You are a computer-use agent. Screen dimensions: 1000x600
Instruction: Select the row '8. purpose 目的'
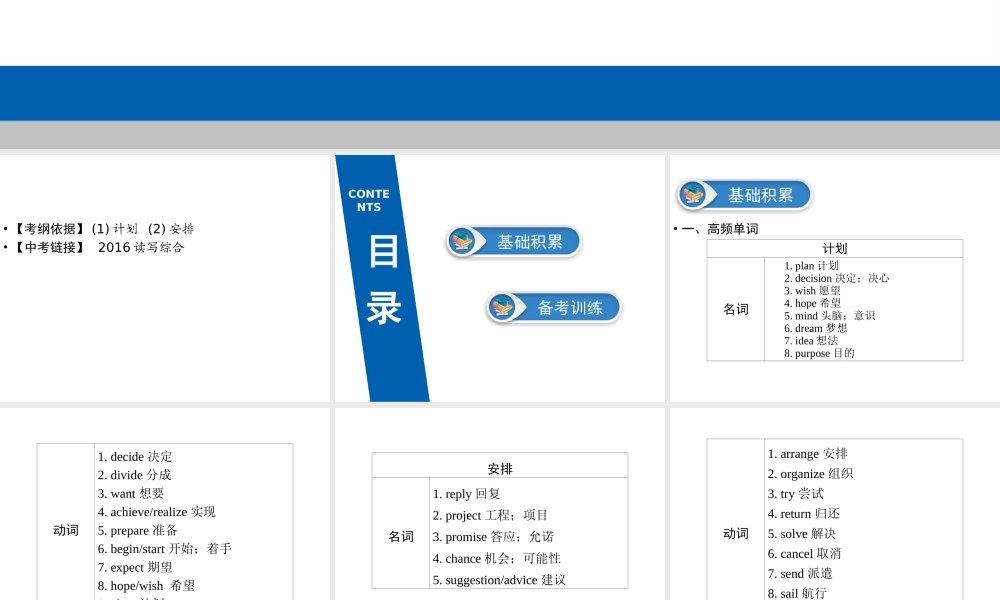[x=819, y=353]
